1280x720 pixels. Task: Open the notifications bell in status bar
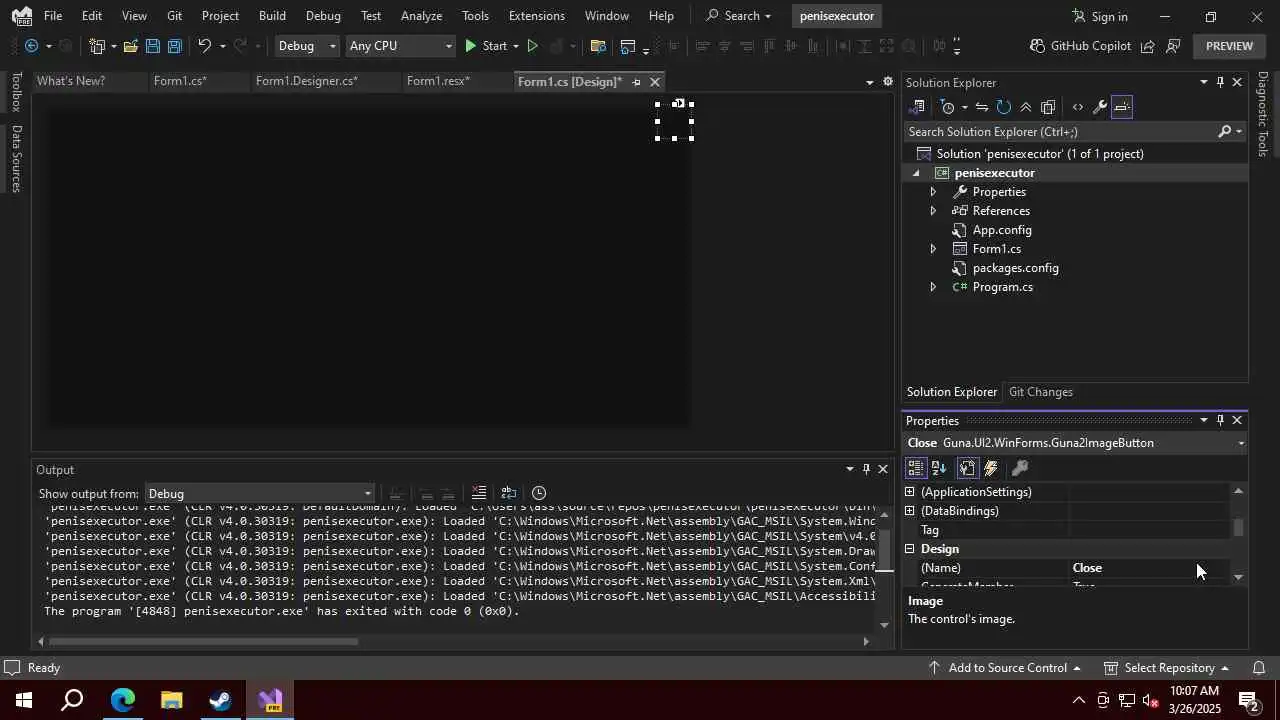[x=1259, y=668]
